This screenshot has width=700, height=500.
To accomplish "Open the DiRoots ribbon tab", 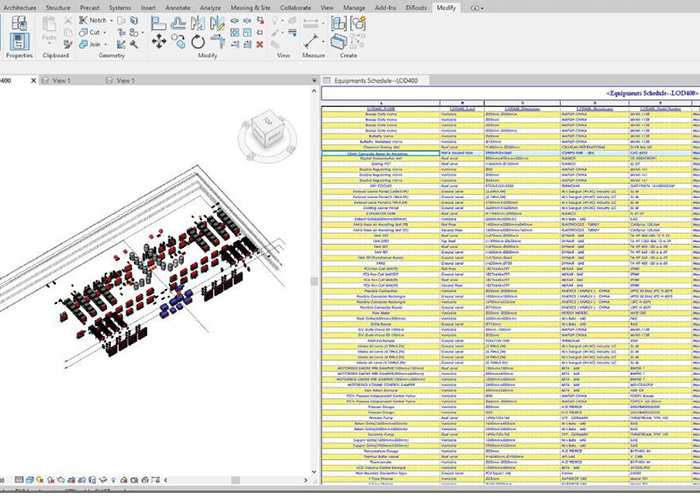I will (x=416, y=8).
